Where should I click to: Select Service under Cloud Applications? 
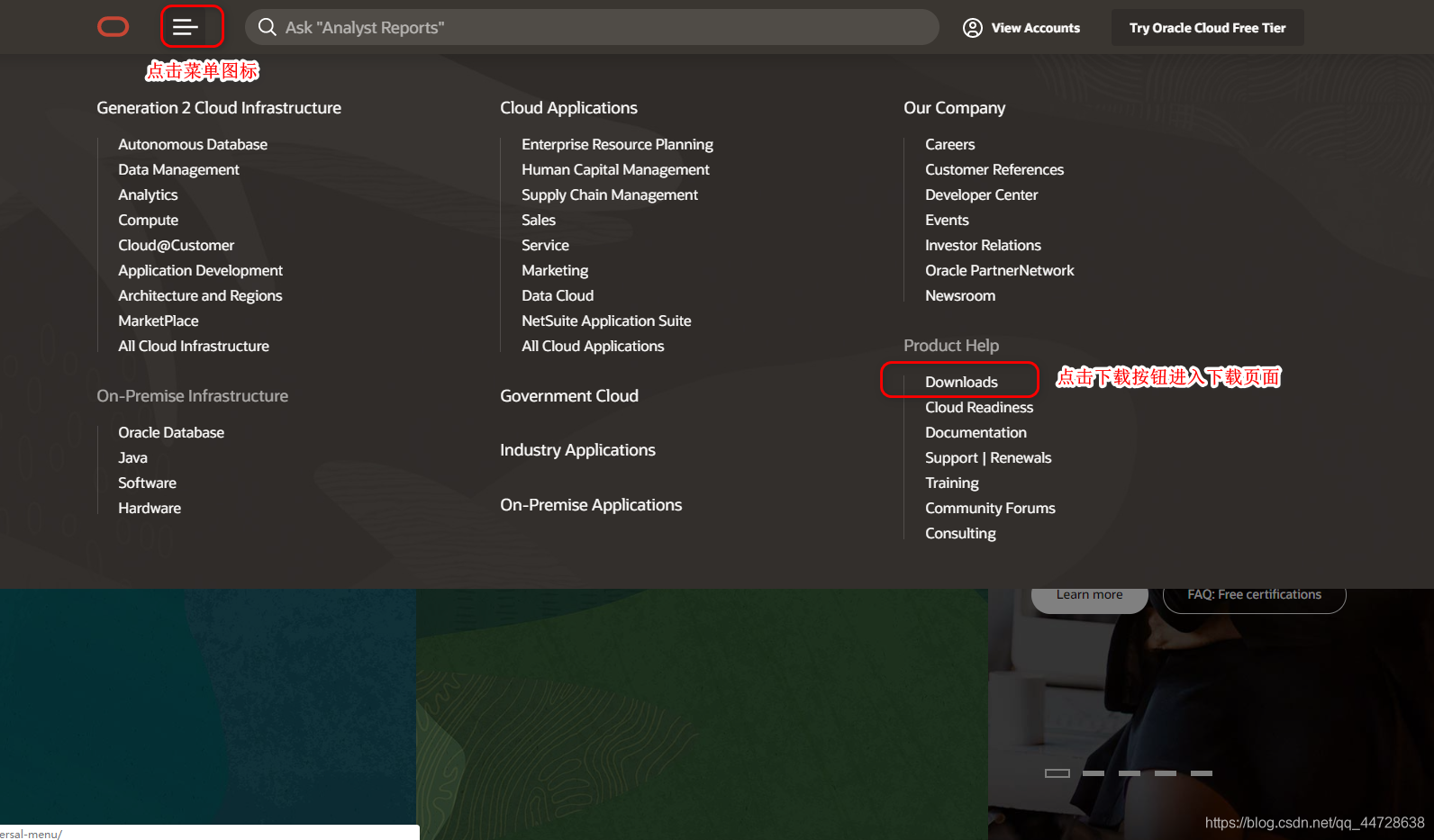[x=545, y=245]
